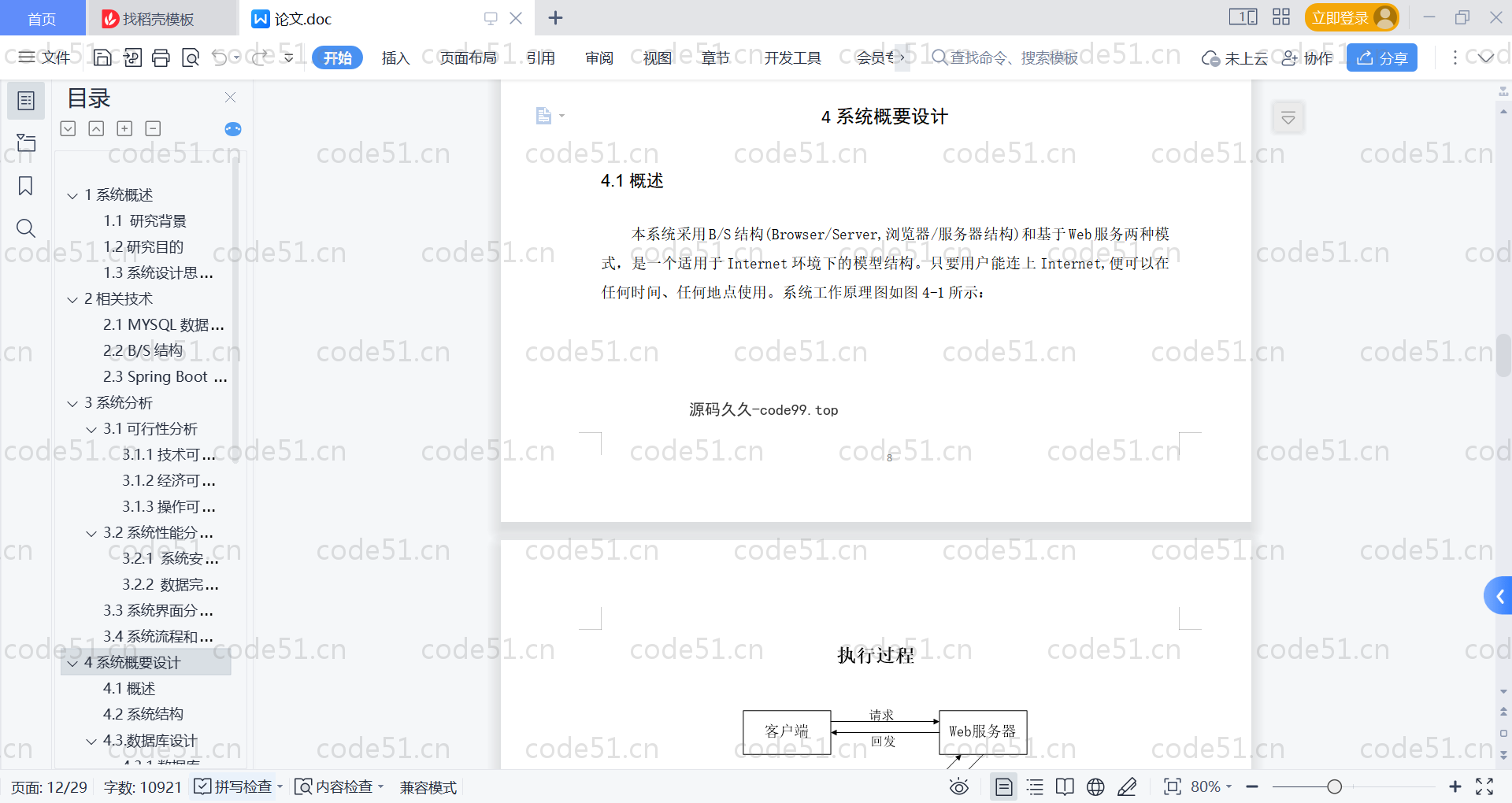This screenshot has height=803, width=1512.
Task: Select reading view book icon
Action: [1065, 786]
